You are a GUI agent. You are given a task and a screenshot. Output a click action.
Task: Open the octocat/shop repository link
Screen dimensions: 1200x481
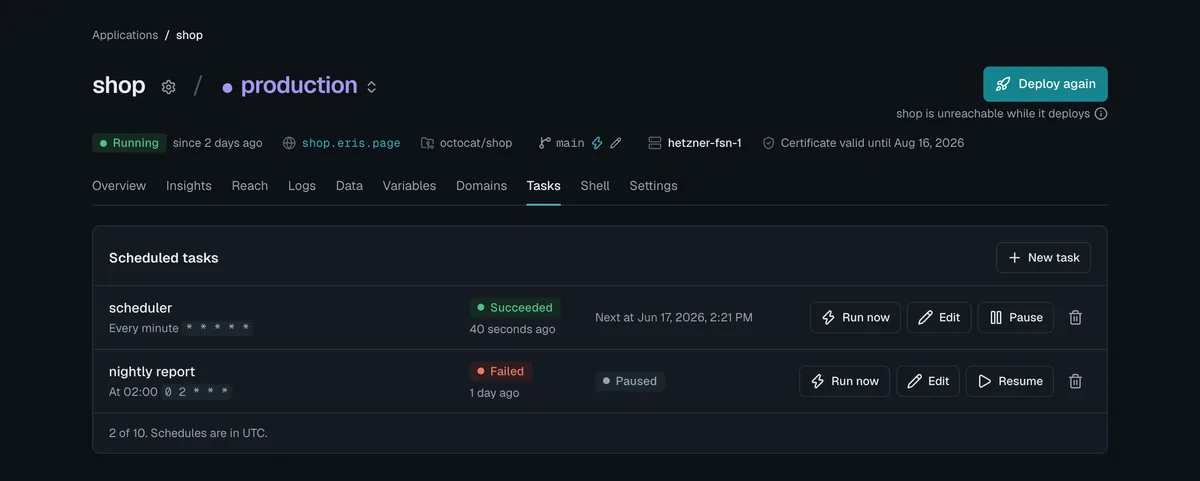coord(476,143)
